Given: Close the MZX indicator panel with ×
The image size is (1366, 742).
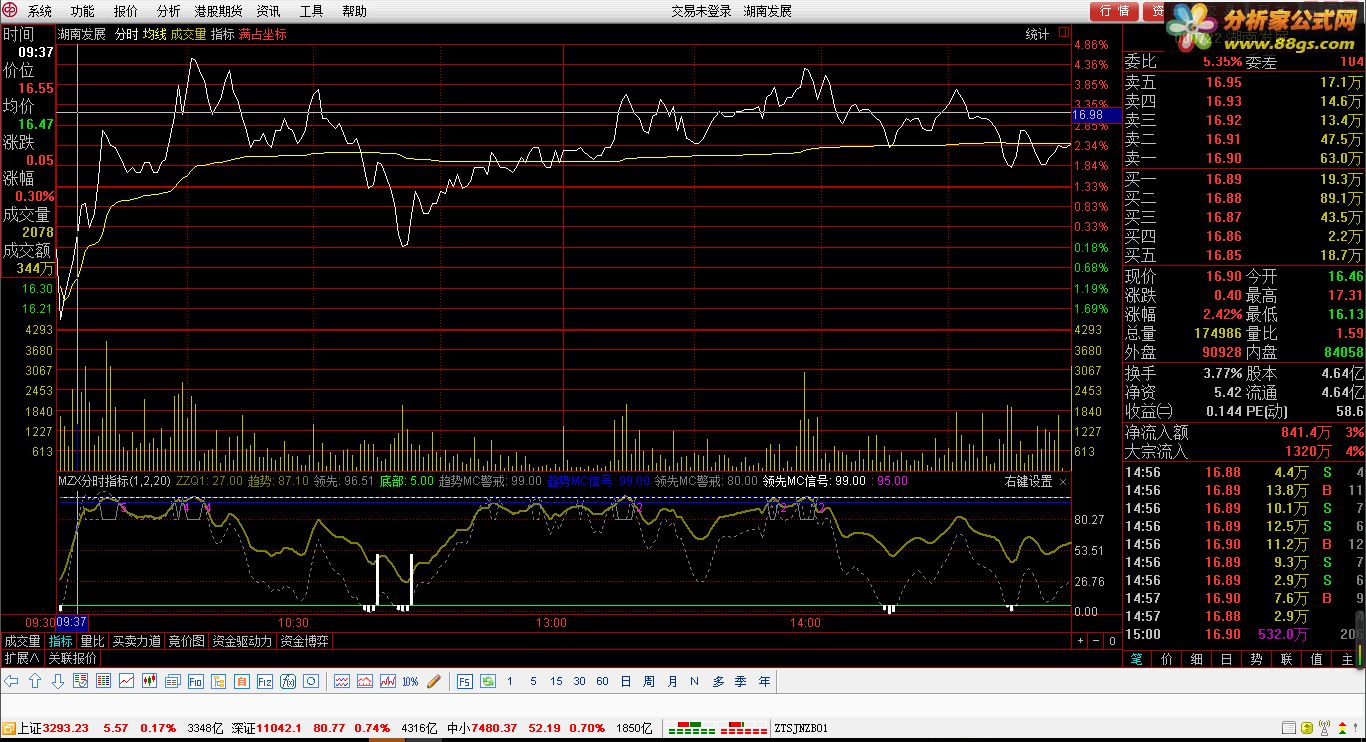Looking at the screenshot, I should 1063,481.
